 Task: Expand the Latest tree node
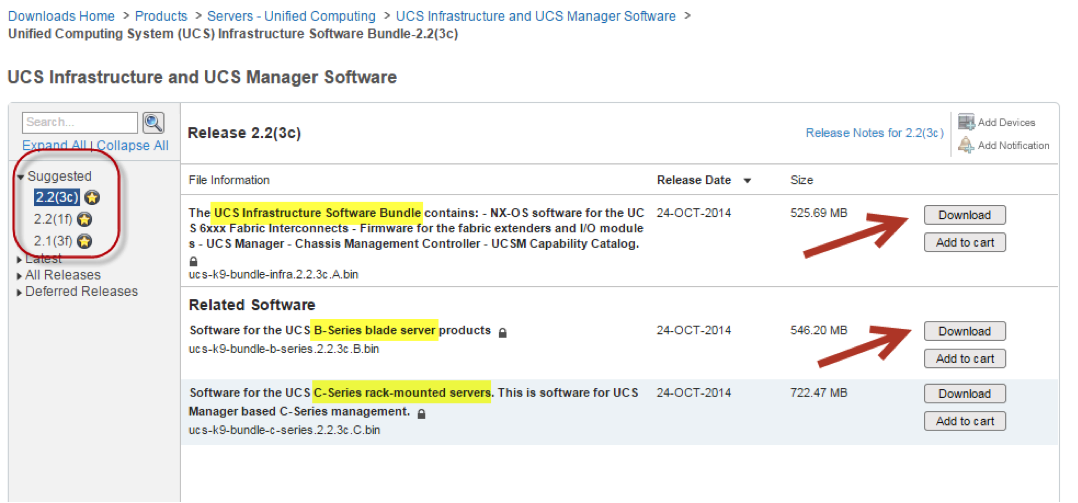(19, 260)
